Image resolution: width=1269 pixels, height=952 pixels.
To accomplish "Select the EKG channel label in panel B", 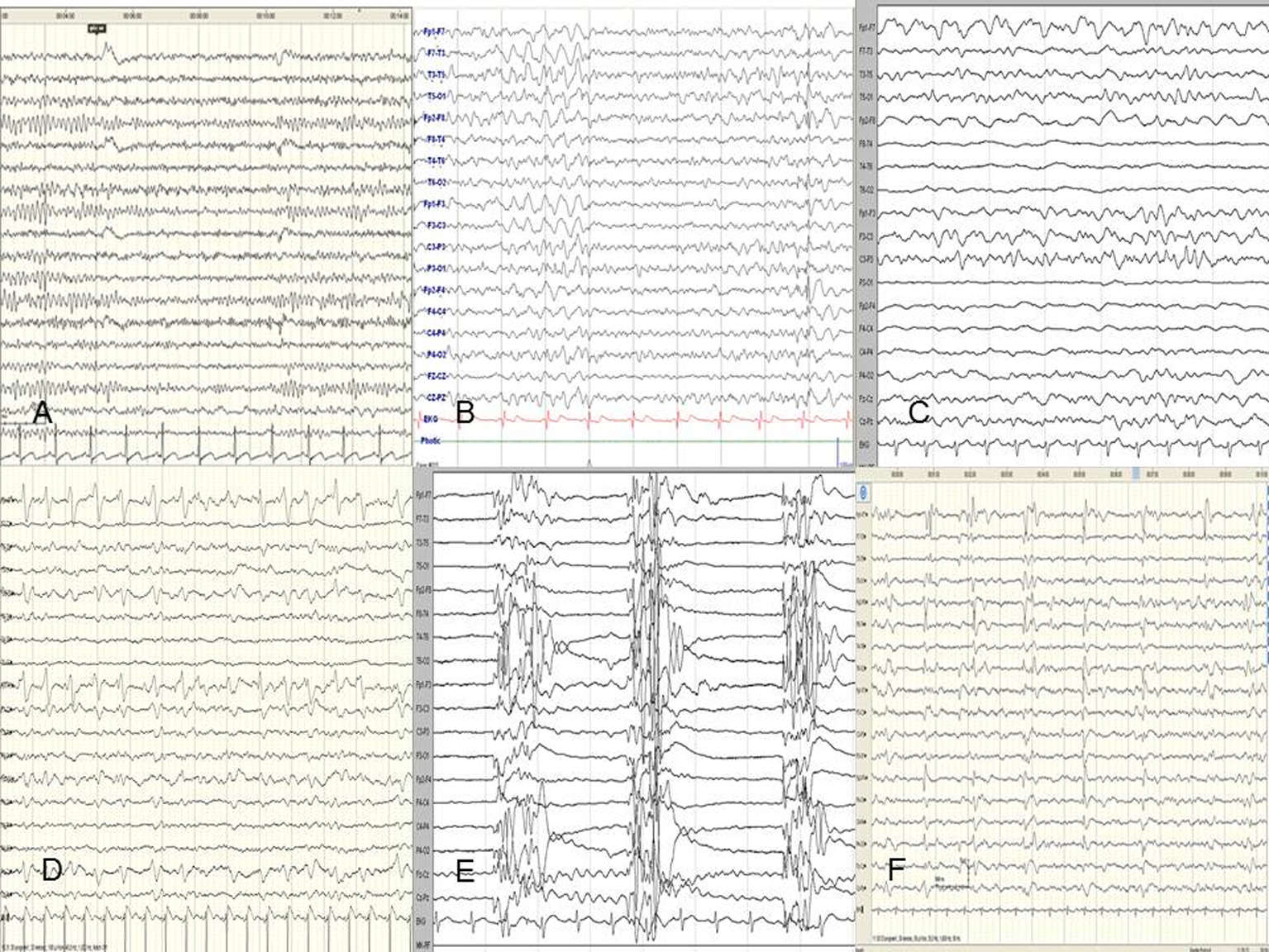I will coord(431,419).
